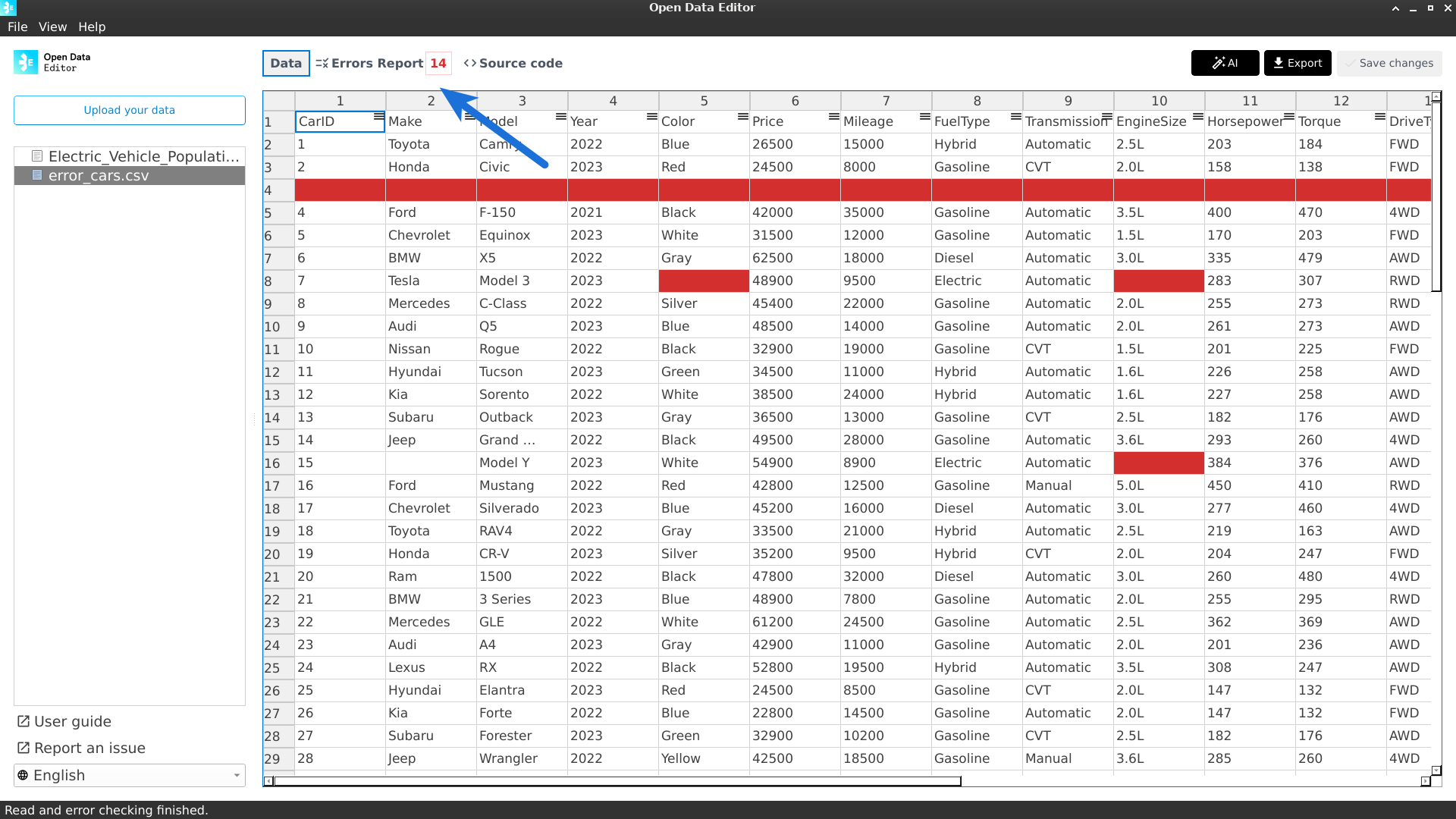Click the horizontal scrollbar at table bottom

pos(617,781)
